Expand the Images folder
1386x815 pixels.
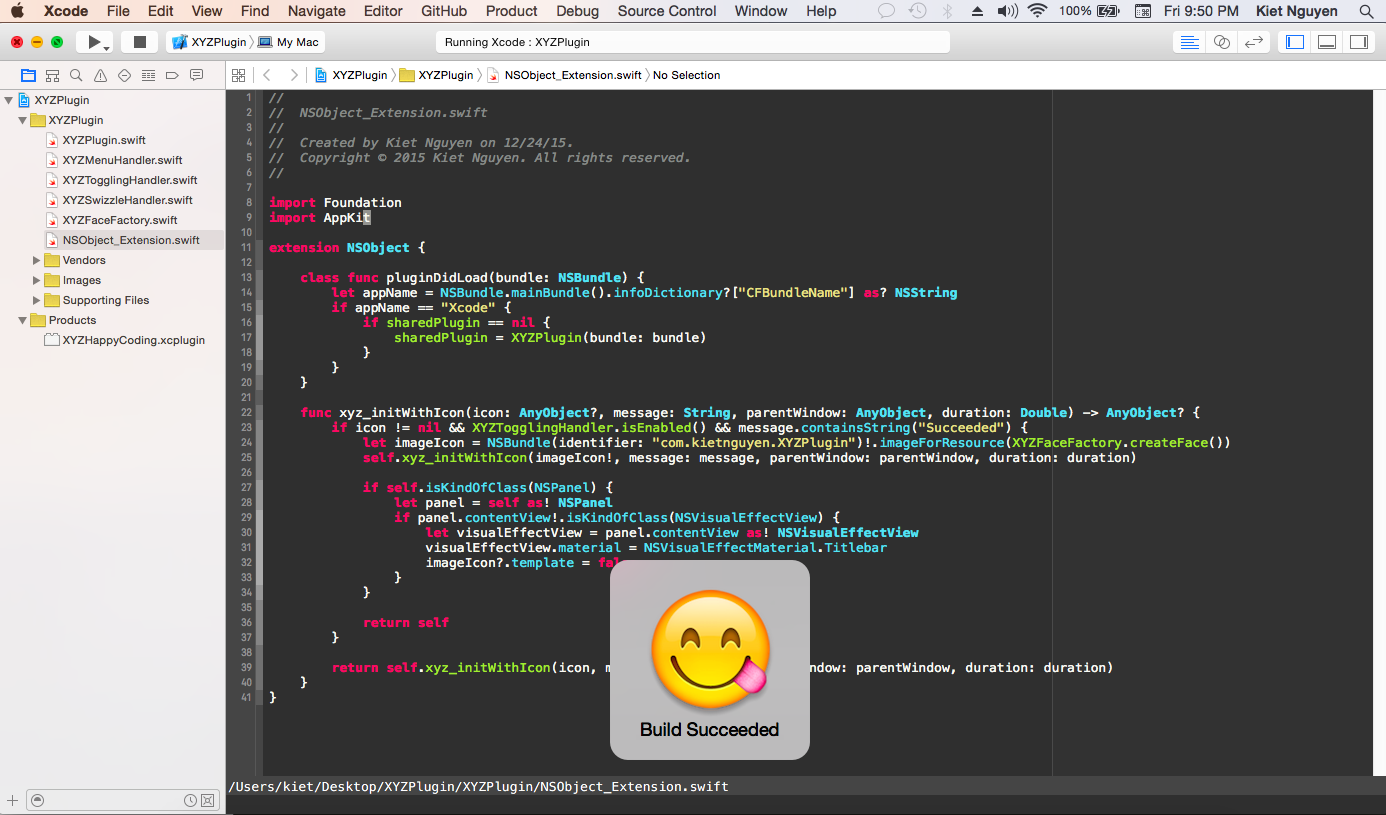tap(37, 280)
